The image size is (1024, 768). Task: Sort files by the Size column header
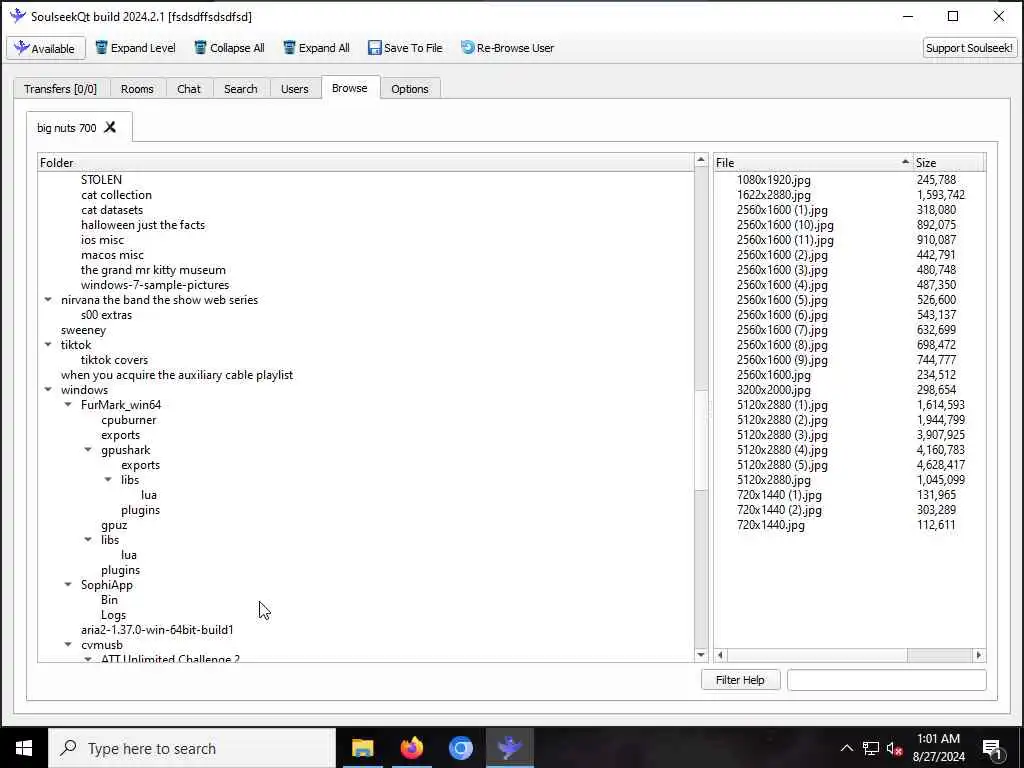pos(948,163)
